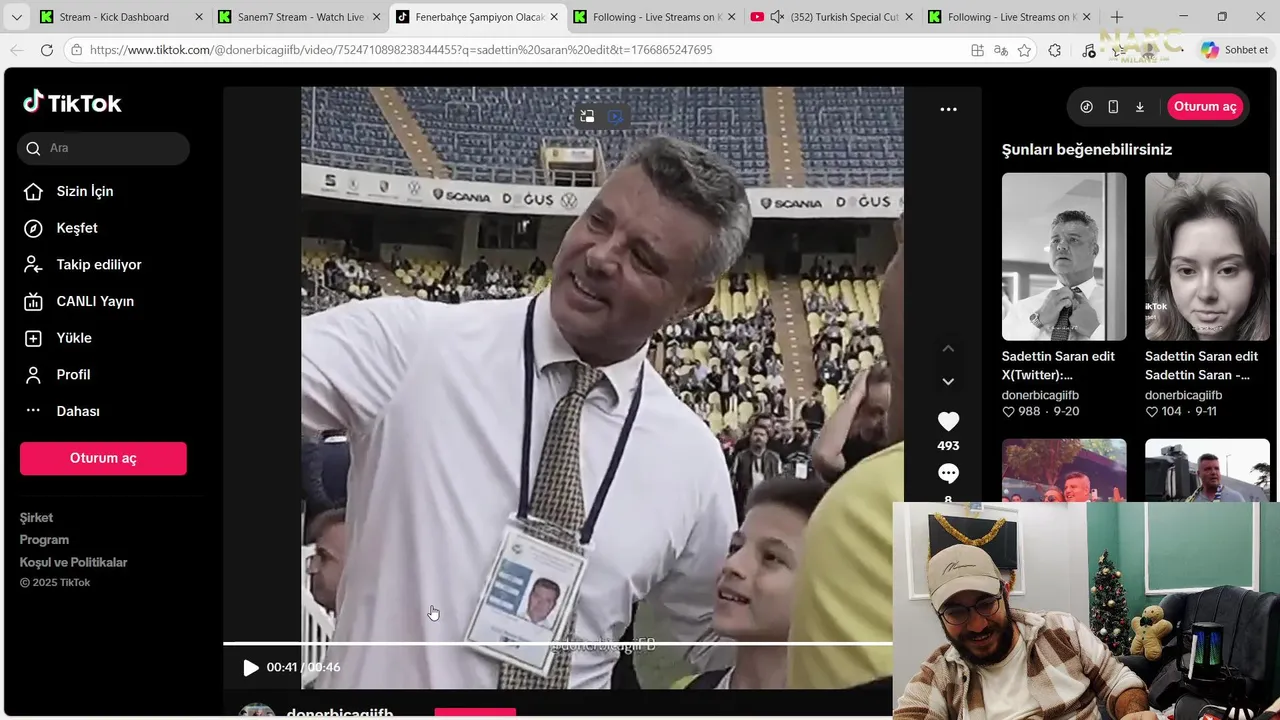Click the video progress bar

click(558, 643)
